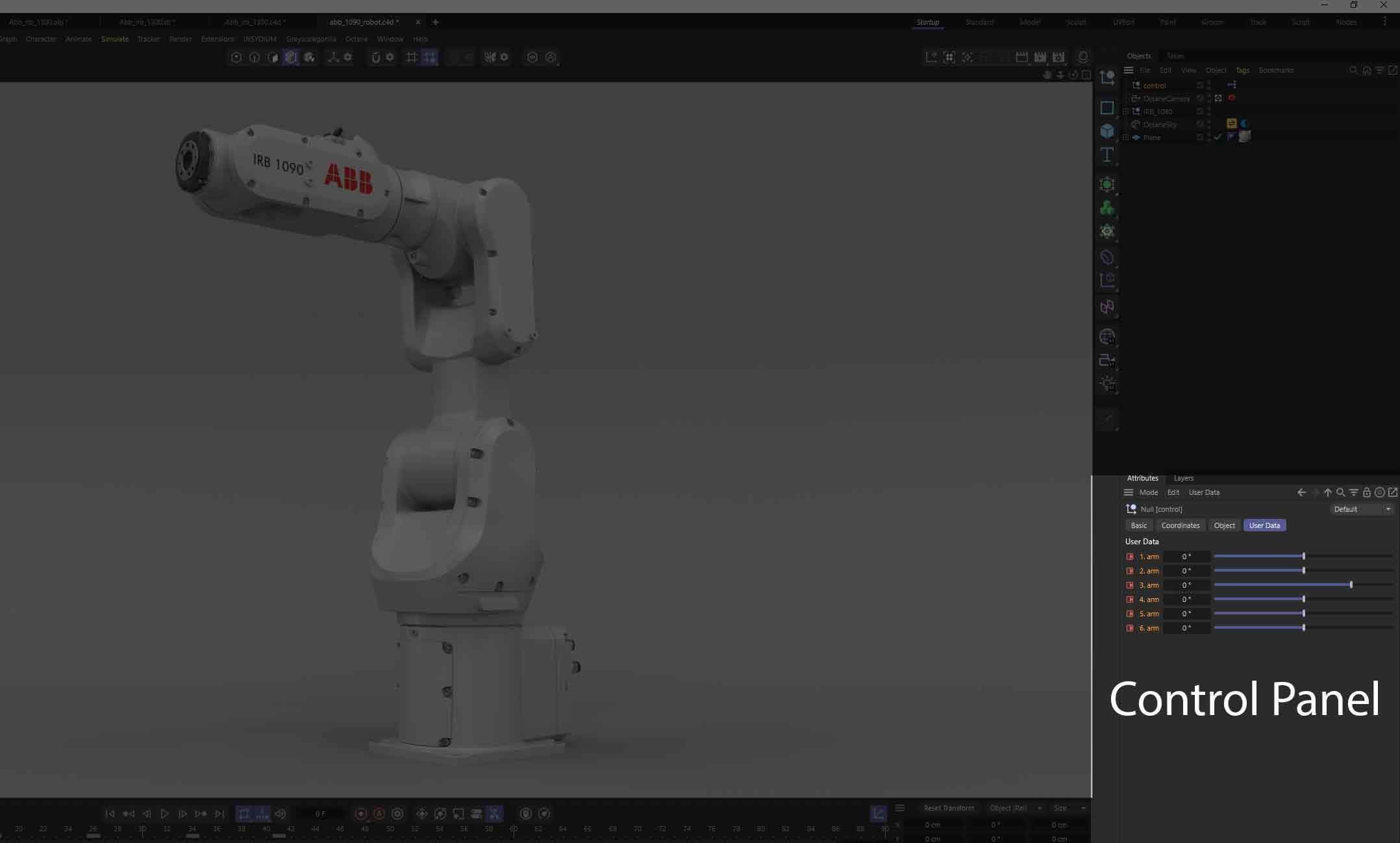Open the Mode menu in Attributes
1400x843 pixels.
click(x=1149, y=492)
